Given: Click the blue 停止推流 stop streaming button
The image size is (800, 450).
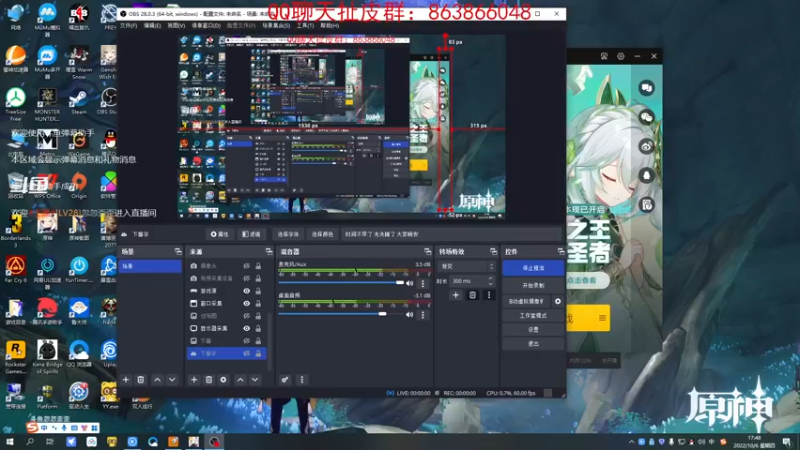Looking at the screenshot, I should click(533, 268).
